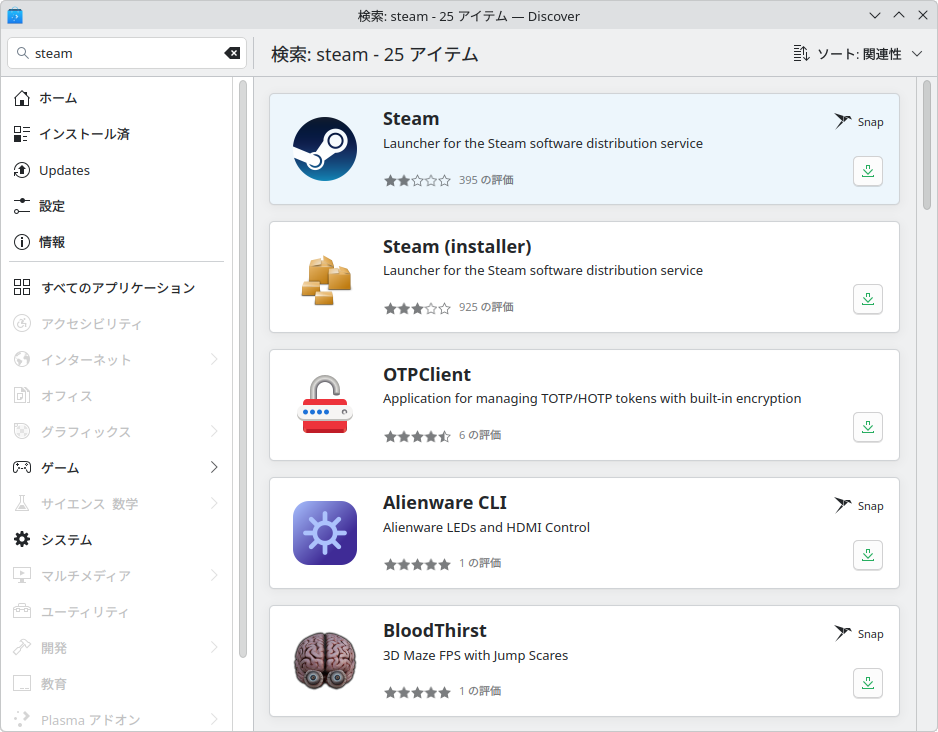Screen dimensions: 938x732
Task: Open the BloodThirst title
Action: click(x=435, y=630)
